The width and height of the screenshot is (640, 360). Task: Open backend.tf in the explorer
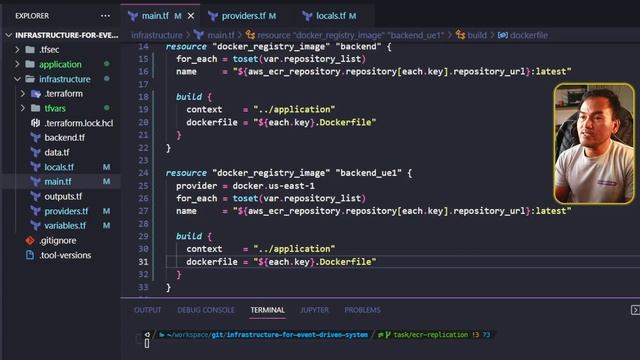64,138
